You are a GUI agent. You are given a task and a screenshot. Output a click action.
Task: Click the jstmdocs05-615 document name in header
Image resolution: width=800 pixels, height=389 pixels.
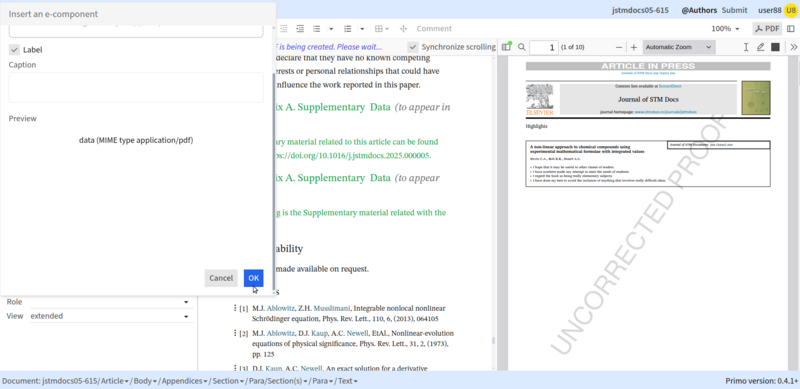click(640, 10)
